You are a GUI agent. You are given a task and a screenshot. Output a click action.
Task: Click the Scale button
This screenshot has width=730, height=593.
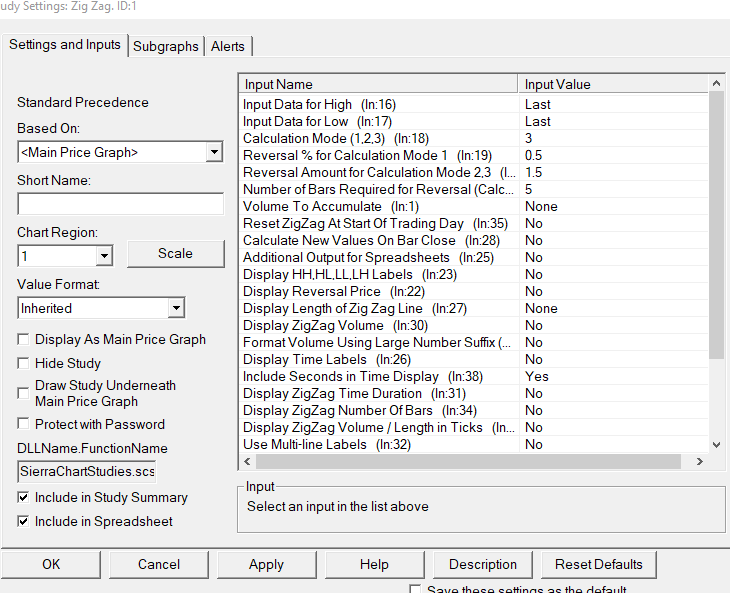176,254
